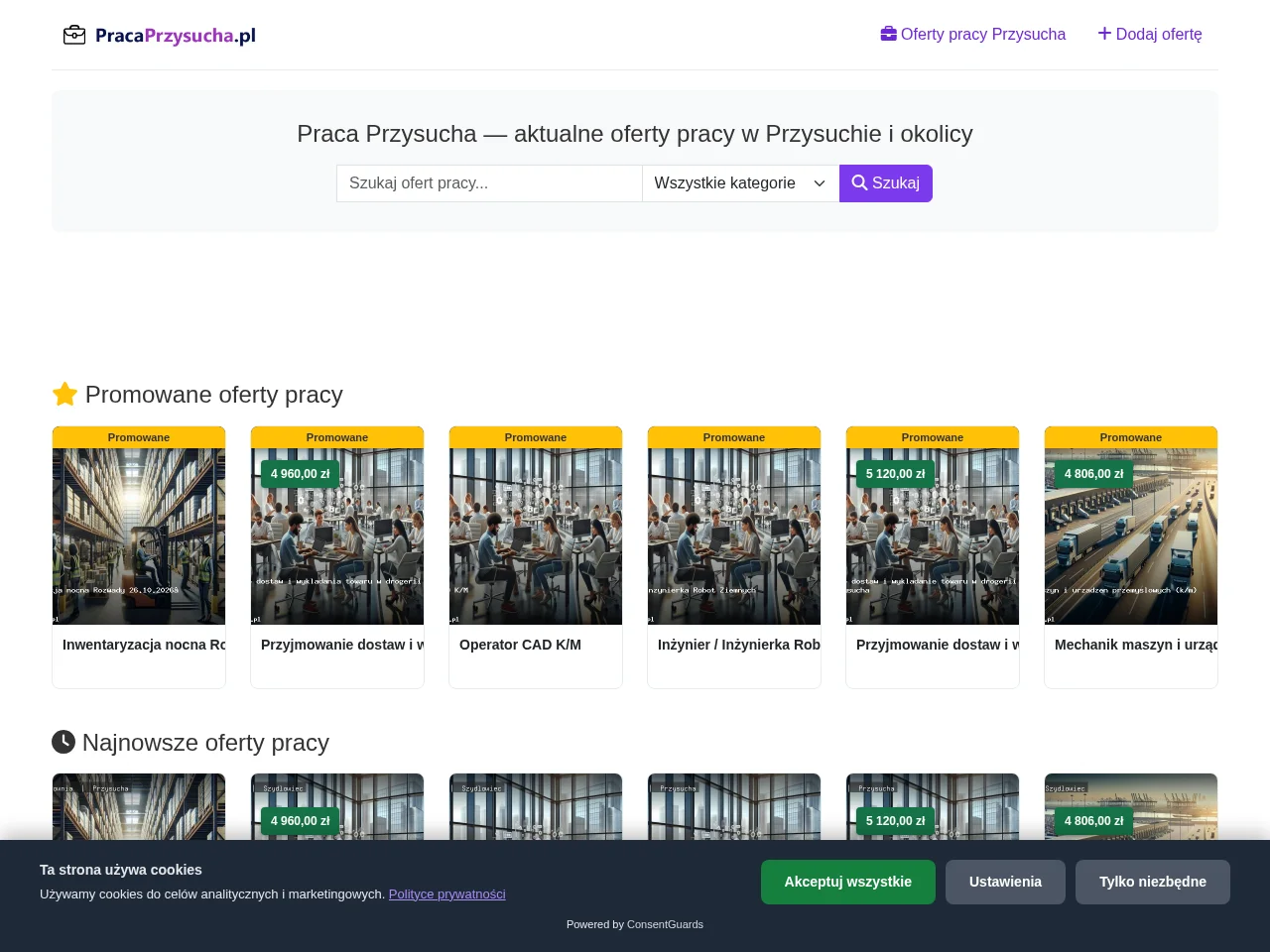Open Oferty pracy Przysucha link
Viewport: 1270px width, 952px height.
point(972,34)
